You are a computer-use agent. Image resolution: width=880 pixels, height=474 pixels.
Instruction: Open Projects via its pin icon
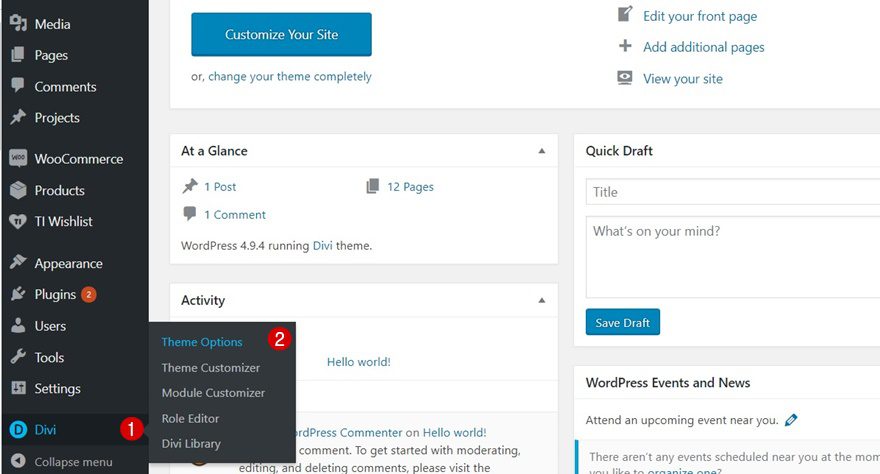pyautogui.click(x=17, y=118)
